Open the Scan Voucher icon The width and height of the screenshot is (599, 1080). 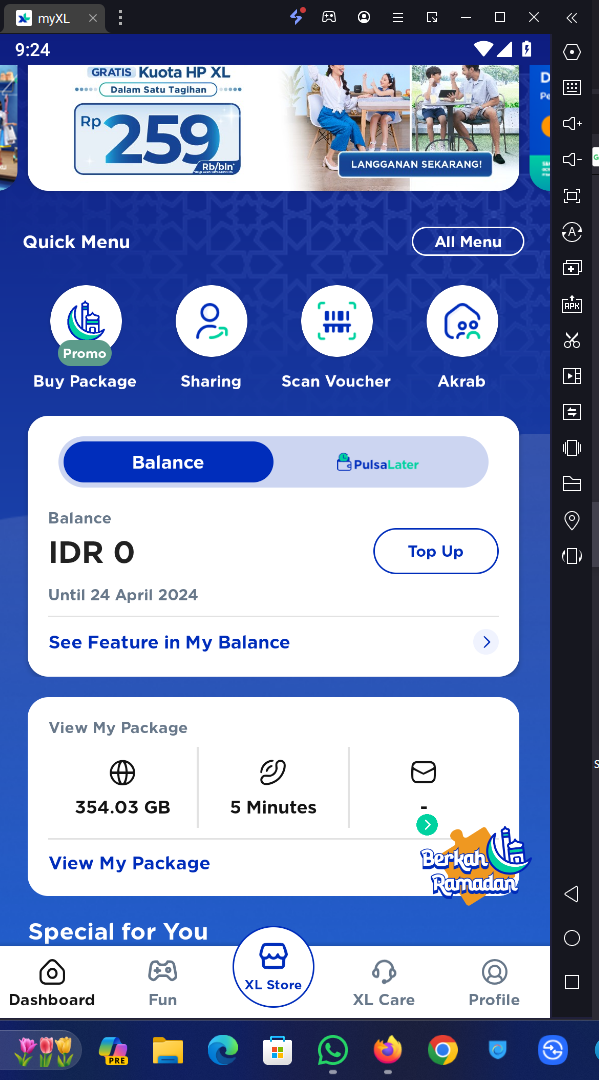[337, 322]
